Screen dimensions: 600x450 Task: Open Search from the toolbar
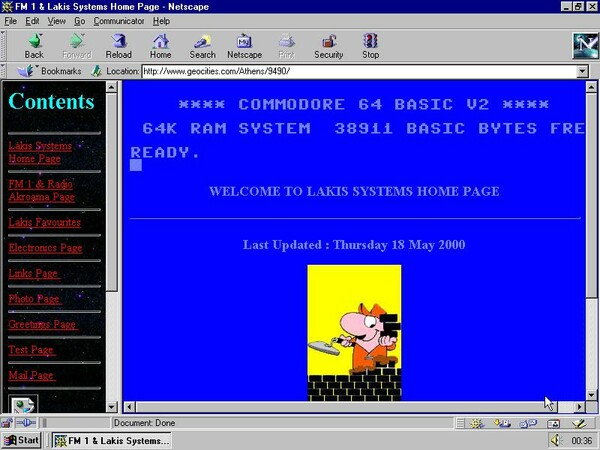pyautogui.click(x=202, y=46)
